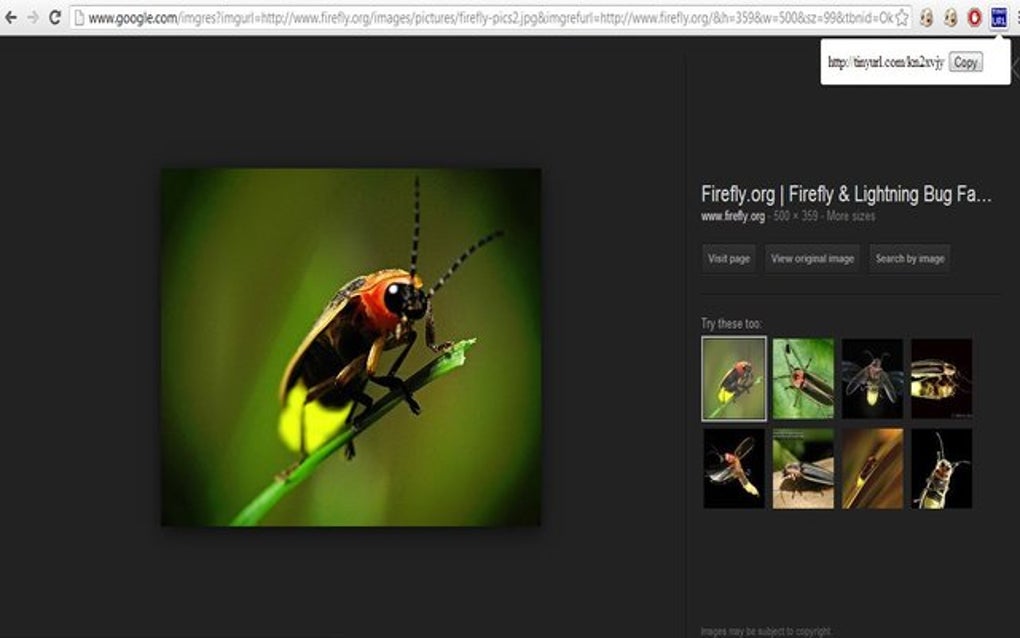Click the Visit page button
The width and height of the screenshot is (1020, 638).
727,258
